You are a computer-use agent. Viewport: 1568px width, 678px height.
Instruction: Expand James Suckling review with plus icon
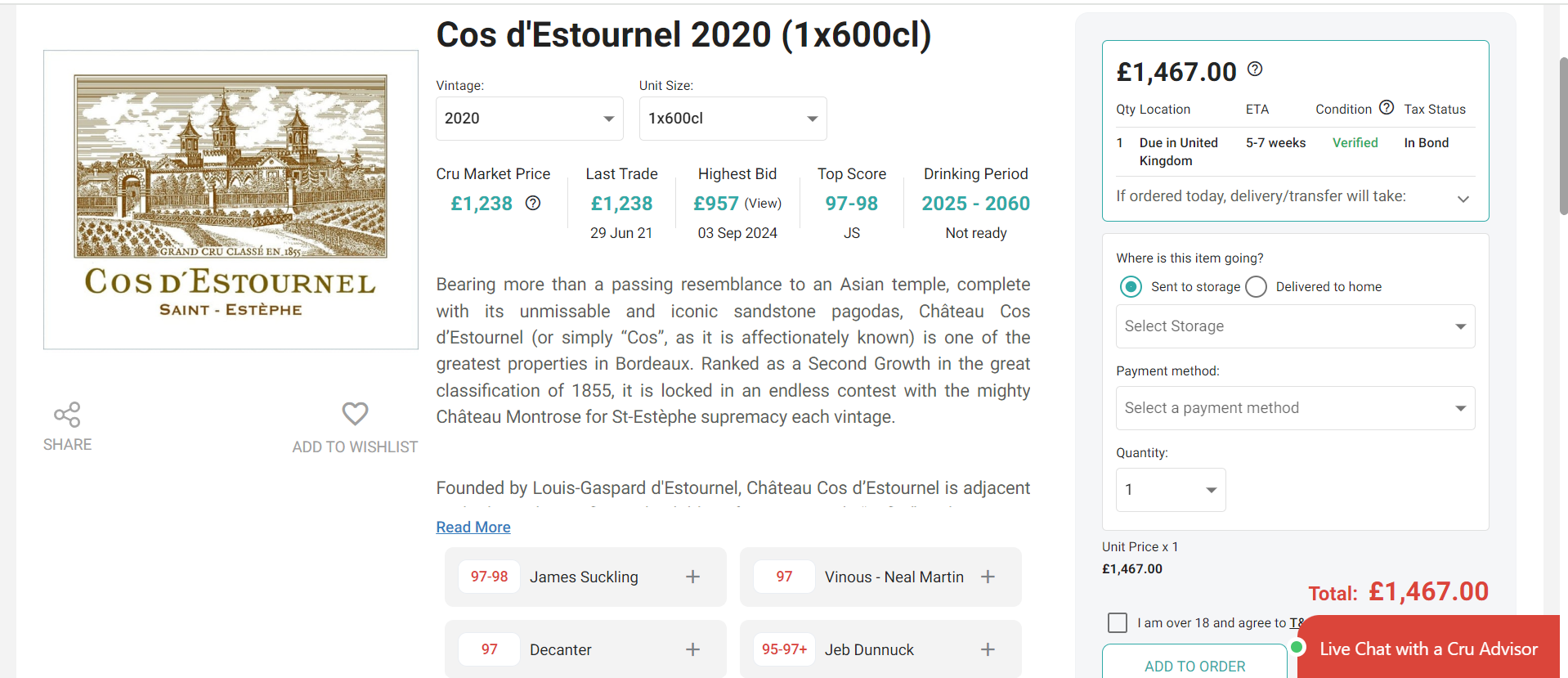692,577
